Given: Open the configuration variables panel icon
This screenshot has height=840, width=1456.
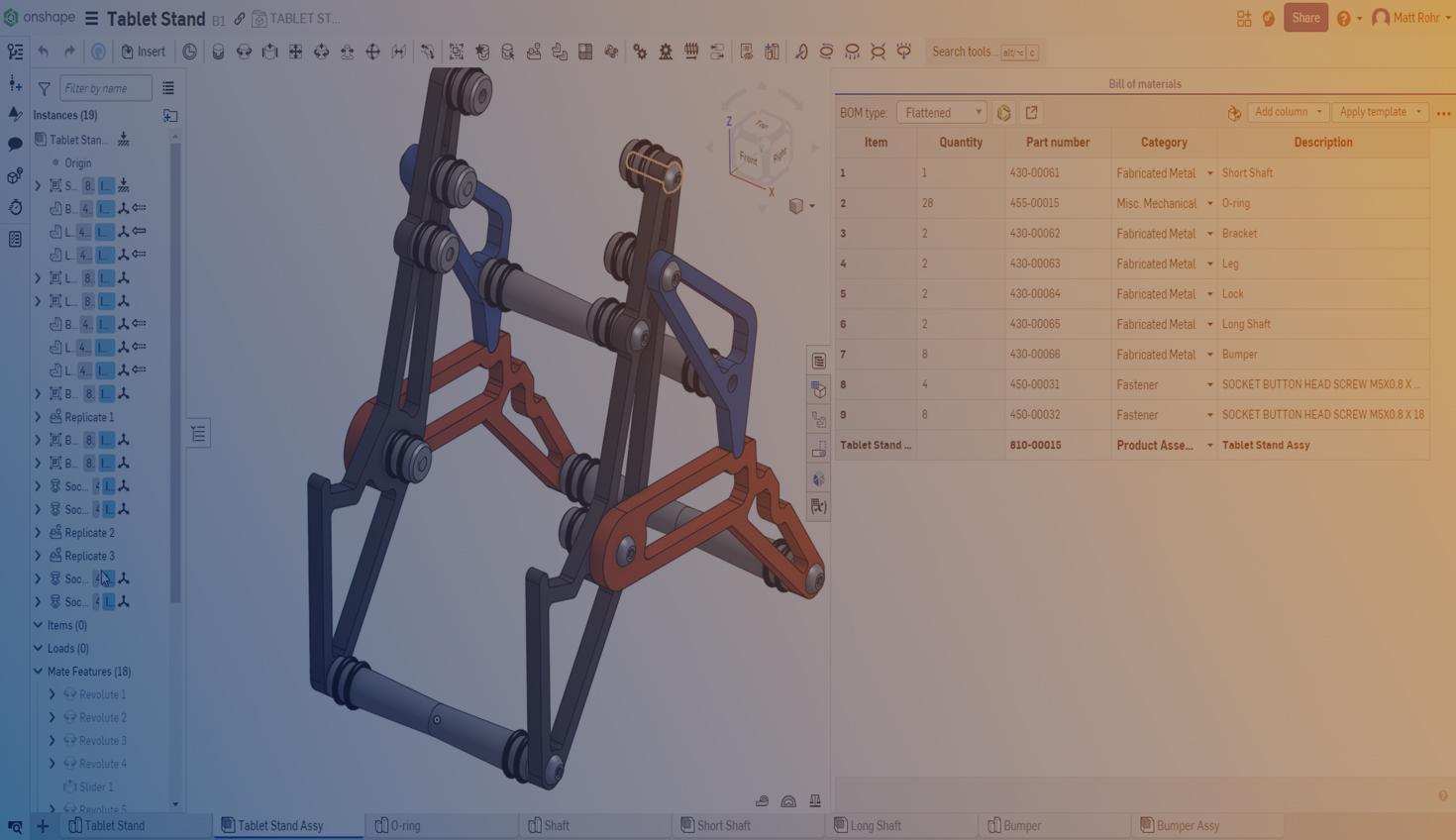Looking at the screenshot, I should click(x=818, y=507).
